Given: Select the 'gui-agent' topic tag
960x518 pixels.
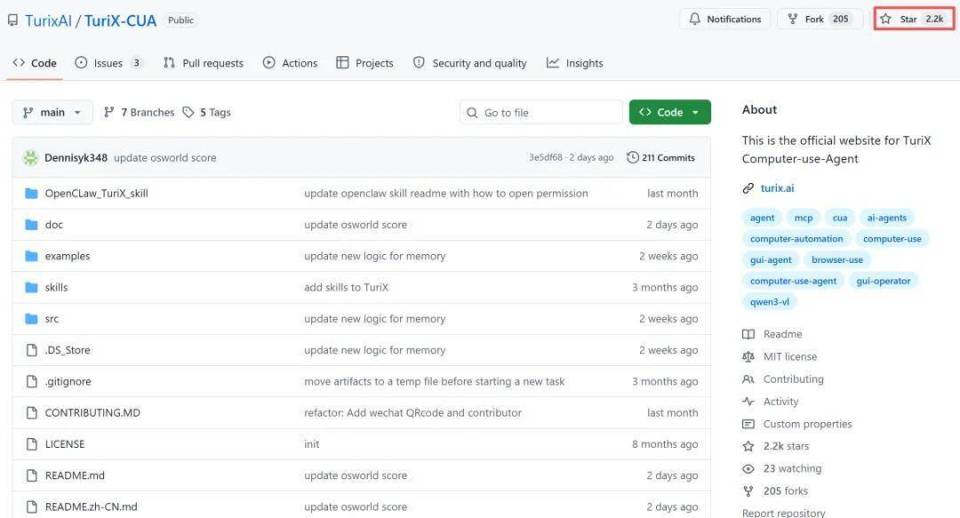Looking at the screenshot, I should pos(771,260).
